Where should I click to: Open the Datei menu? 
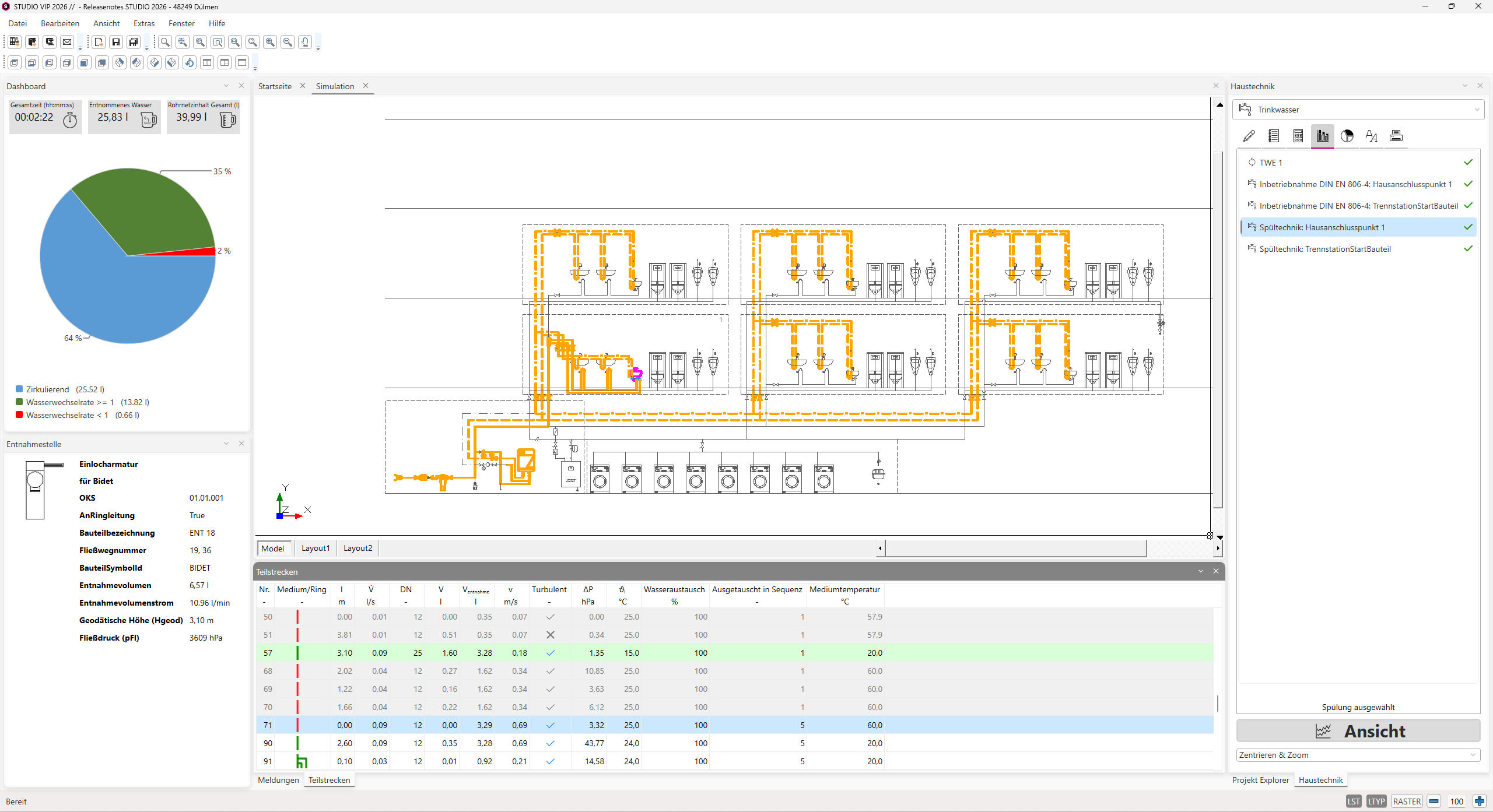17,23
